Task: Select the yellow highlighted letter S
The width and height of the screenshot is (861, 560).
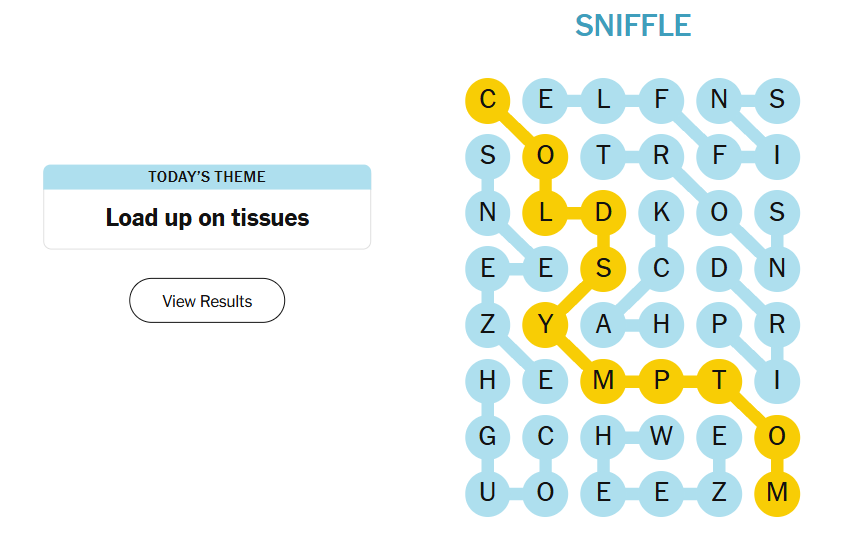Action: (x=603, y=268)
